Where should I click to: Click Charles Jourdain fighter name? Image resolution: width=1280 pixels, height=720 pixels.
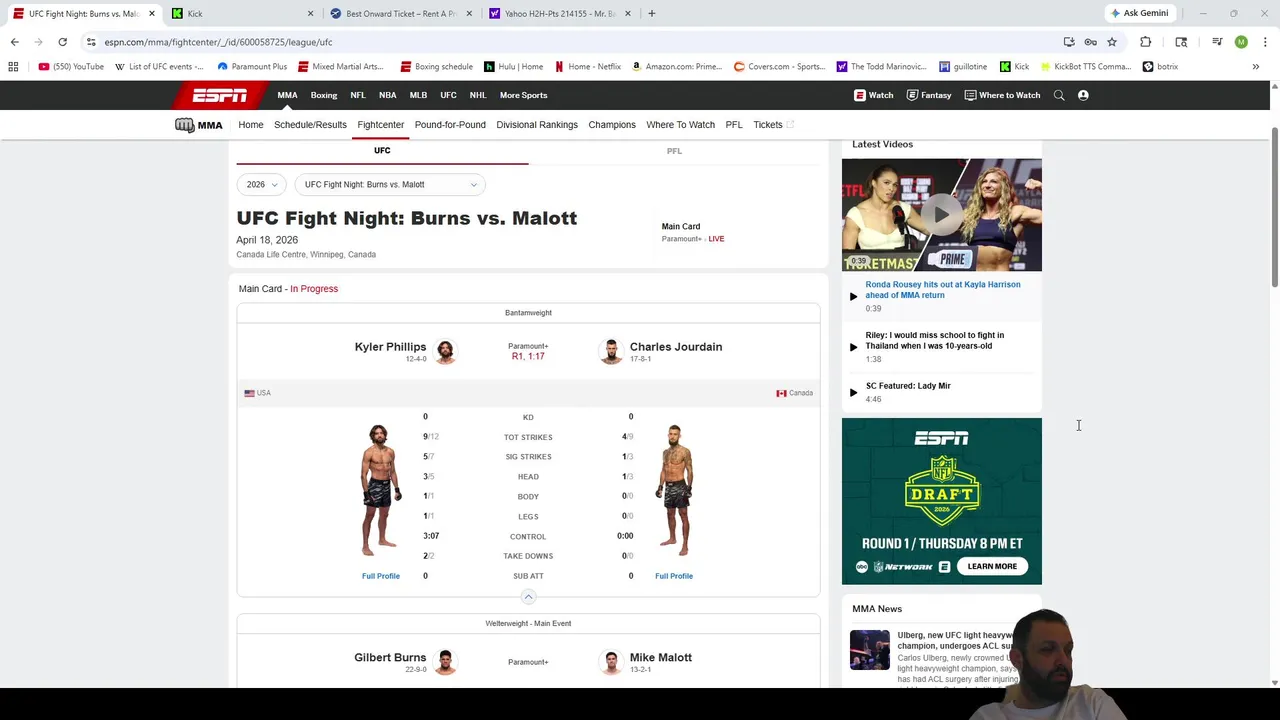[x=676, y=347]
